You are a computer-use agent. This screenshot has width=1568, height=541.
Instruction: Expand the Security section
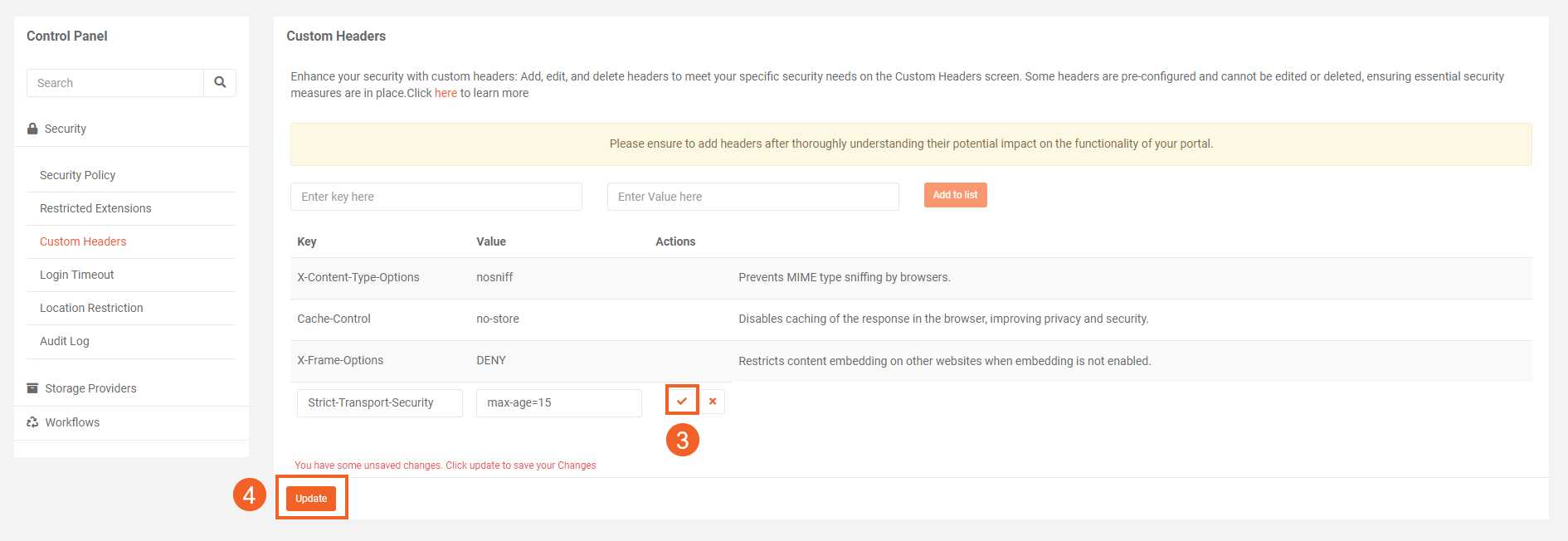[x=66, y=129]
